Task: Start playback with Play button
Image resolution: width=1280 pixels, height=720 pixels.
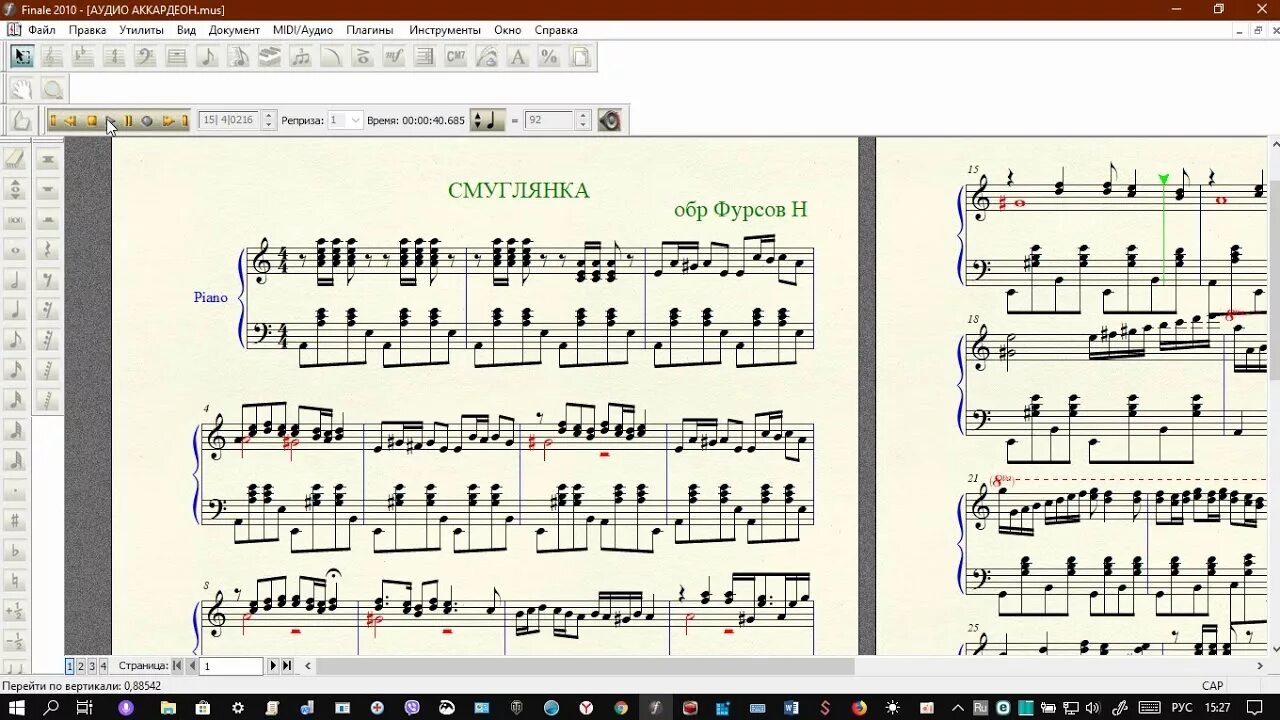Action: pos(111,121)
